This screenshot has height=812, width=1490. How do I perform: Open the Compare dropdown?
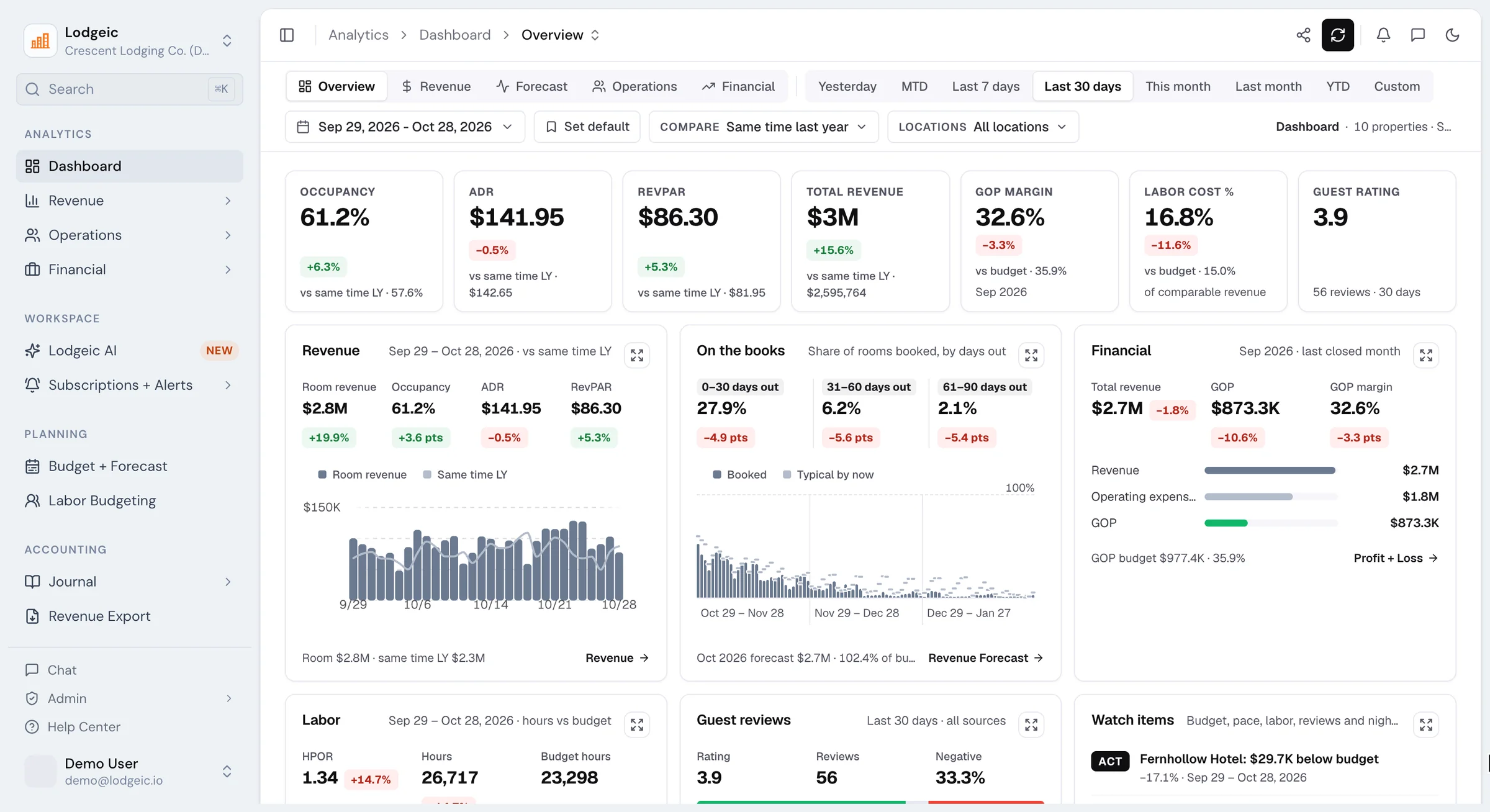coord(764,127)
